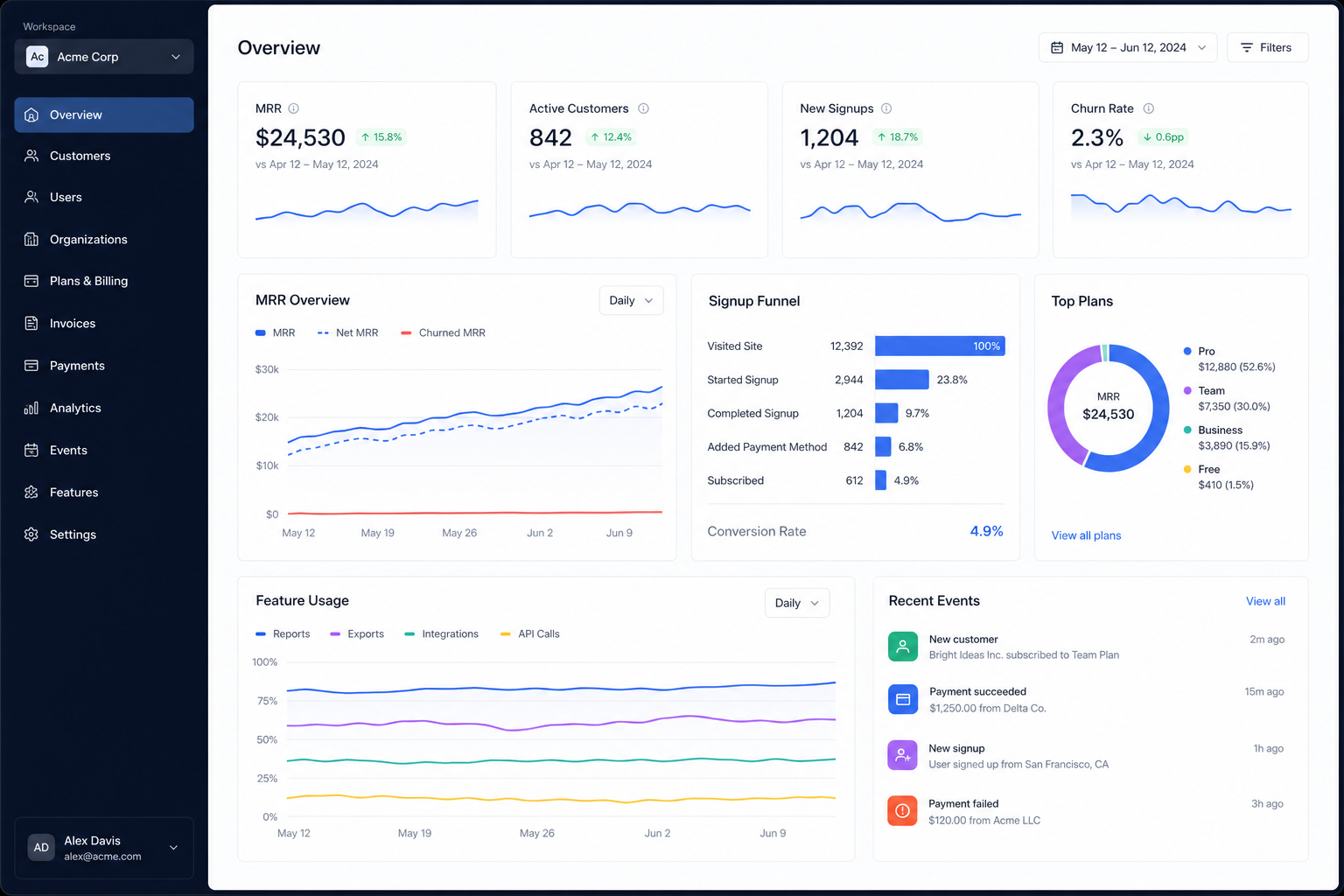Click the 4.9% Conversion Rate value
Image resolution: width=1344 pixels, height=896 pixels.
tap(986, 531)
